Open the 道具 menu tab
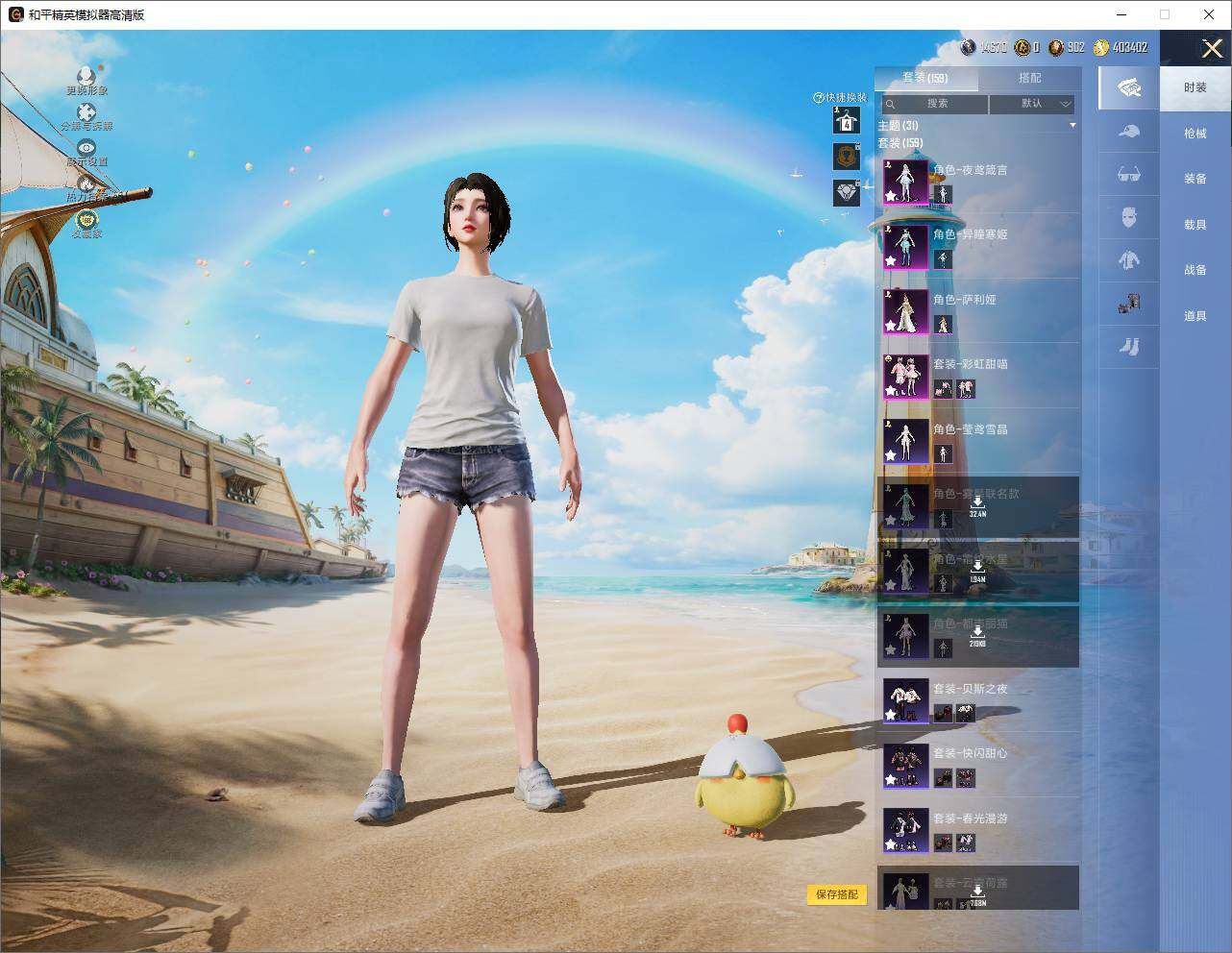 [1195, 316]
